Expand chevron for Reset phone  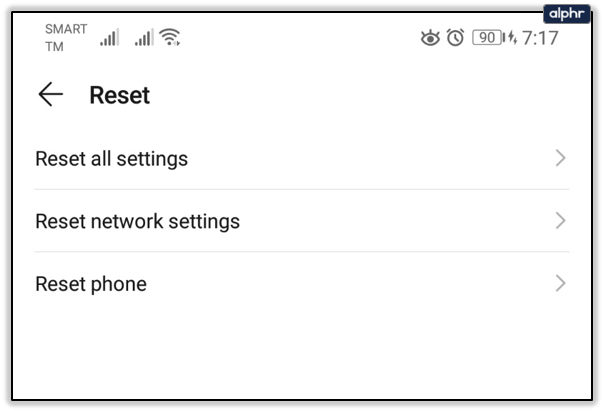click(561, 283)
